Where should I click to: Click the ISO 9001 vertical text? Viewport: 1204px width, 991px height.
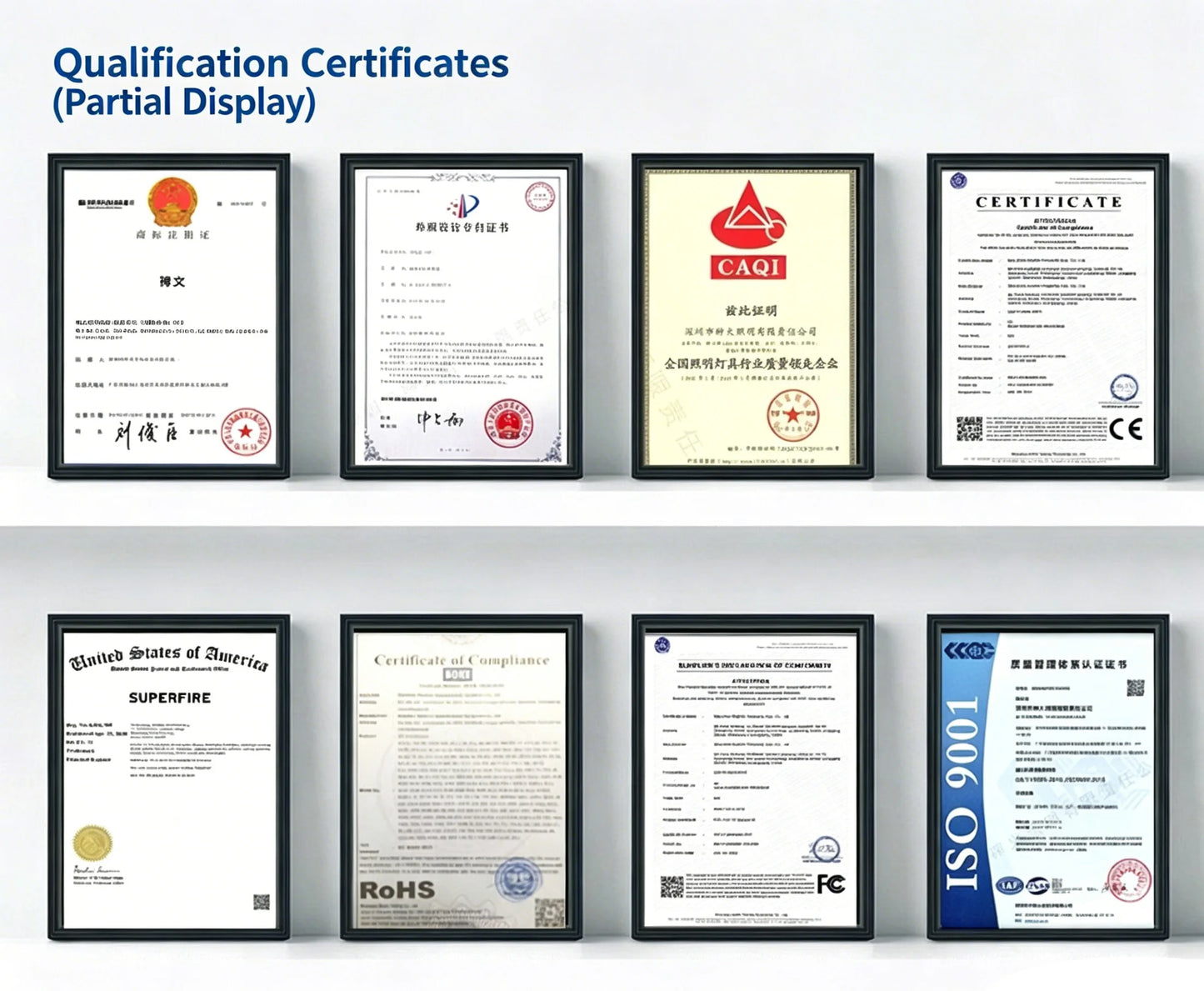962,793
